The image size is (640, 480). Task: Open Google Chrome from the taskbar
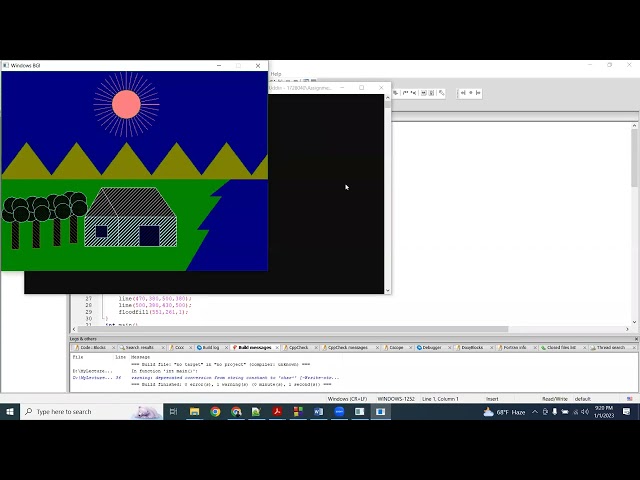tap(215, 412)
